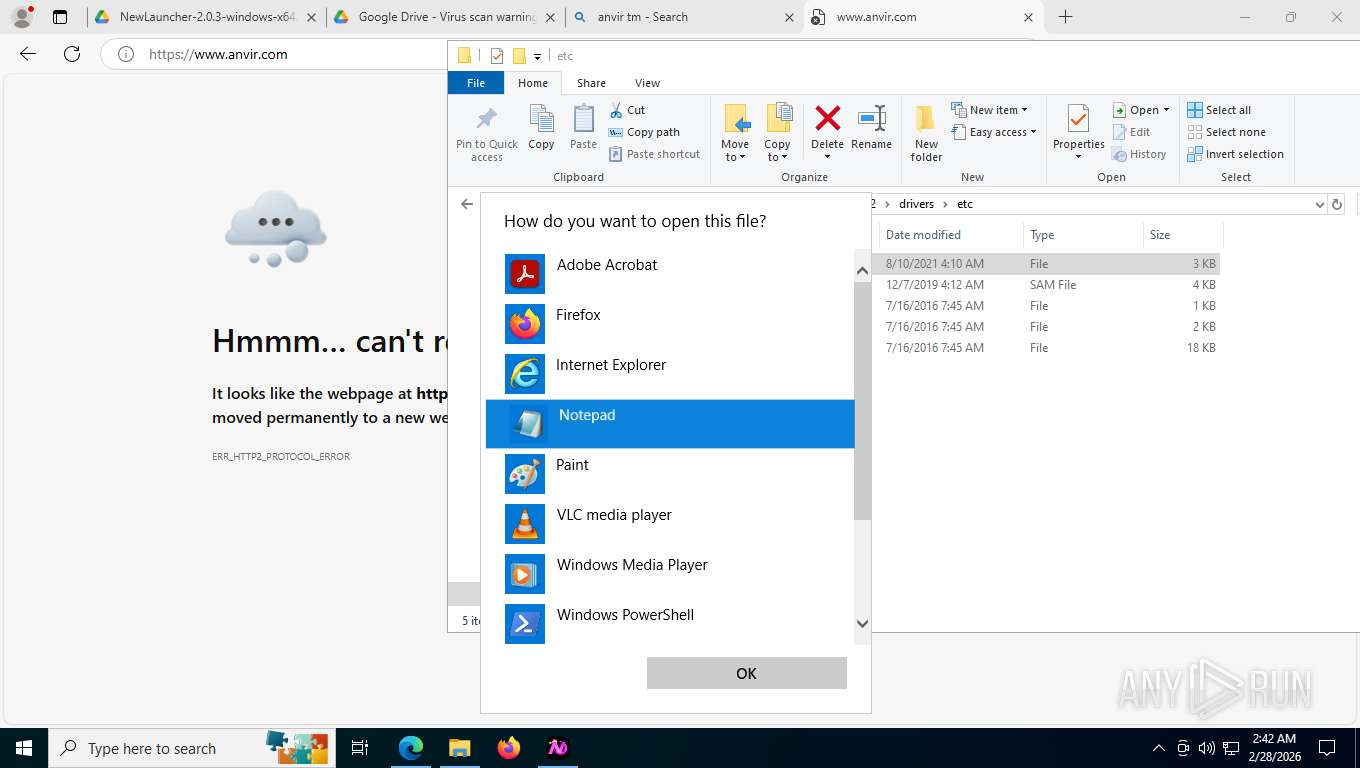Open a new browser tab

point(1065,17)
